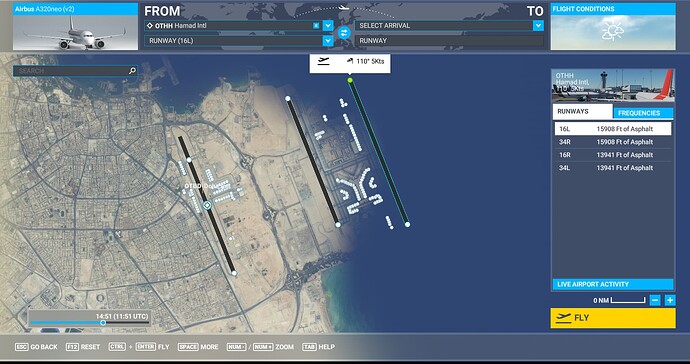This screenshot has height=364, width=690.
Task: Clear the OTHH Hamad Intl departure
Action: [x=316, y=26]
